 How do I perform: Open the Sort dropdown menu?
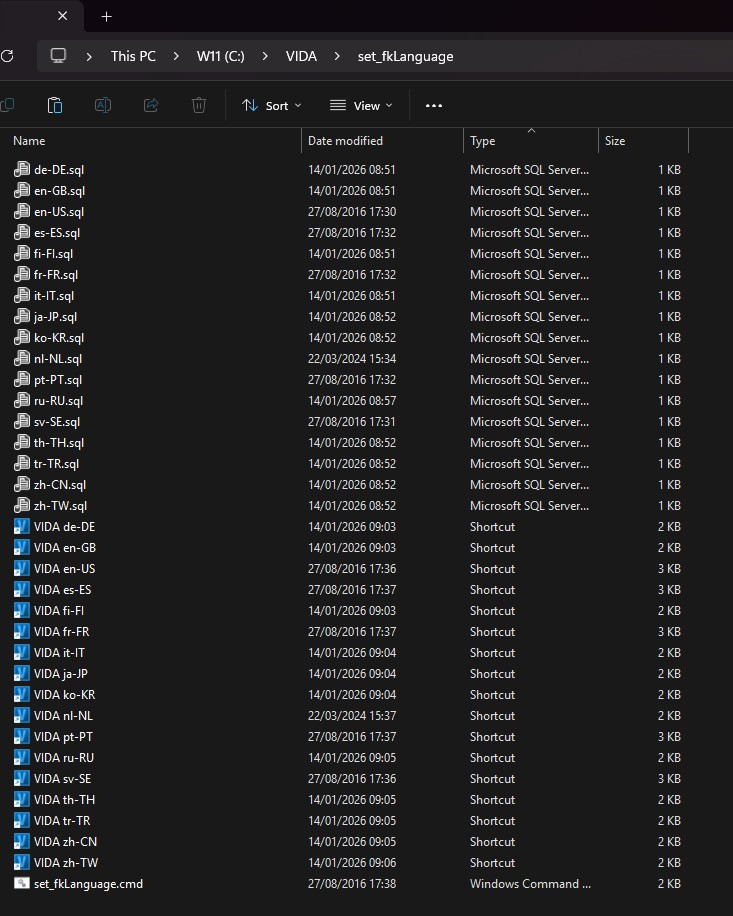click(x=271, y=105)
